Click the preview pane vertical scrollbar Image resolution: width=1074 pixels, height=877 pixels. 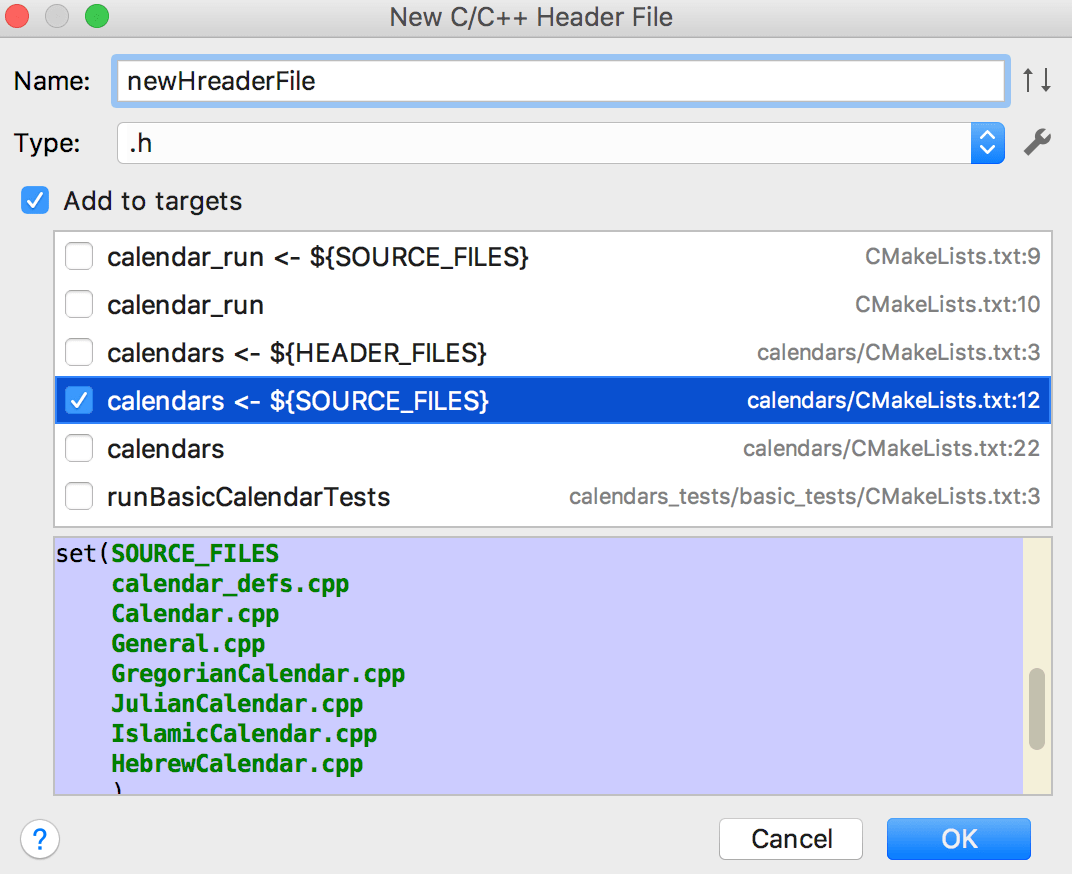point(1037,708)
